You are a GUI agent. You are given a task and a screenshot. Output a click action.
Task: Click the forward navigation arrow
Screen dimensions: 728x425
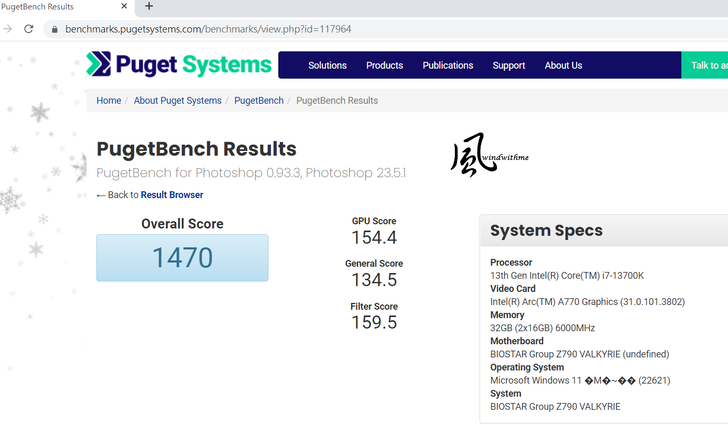coord(8,29)
